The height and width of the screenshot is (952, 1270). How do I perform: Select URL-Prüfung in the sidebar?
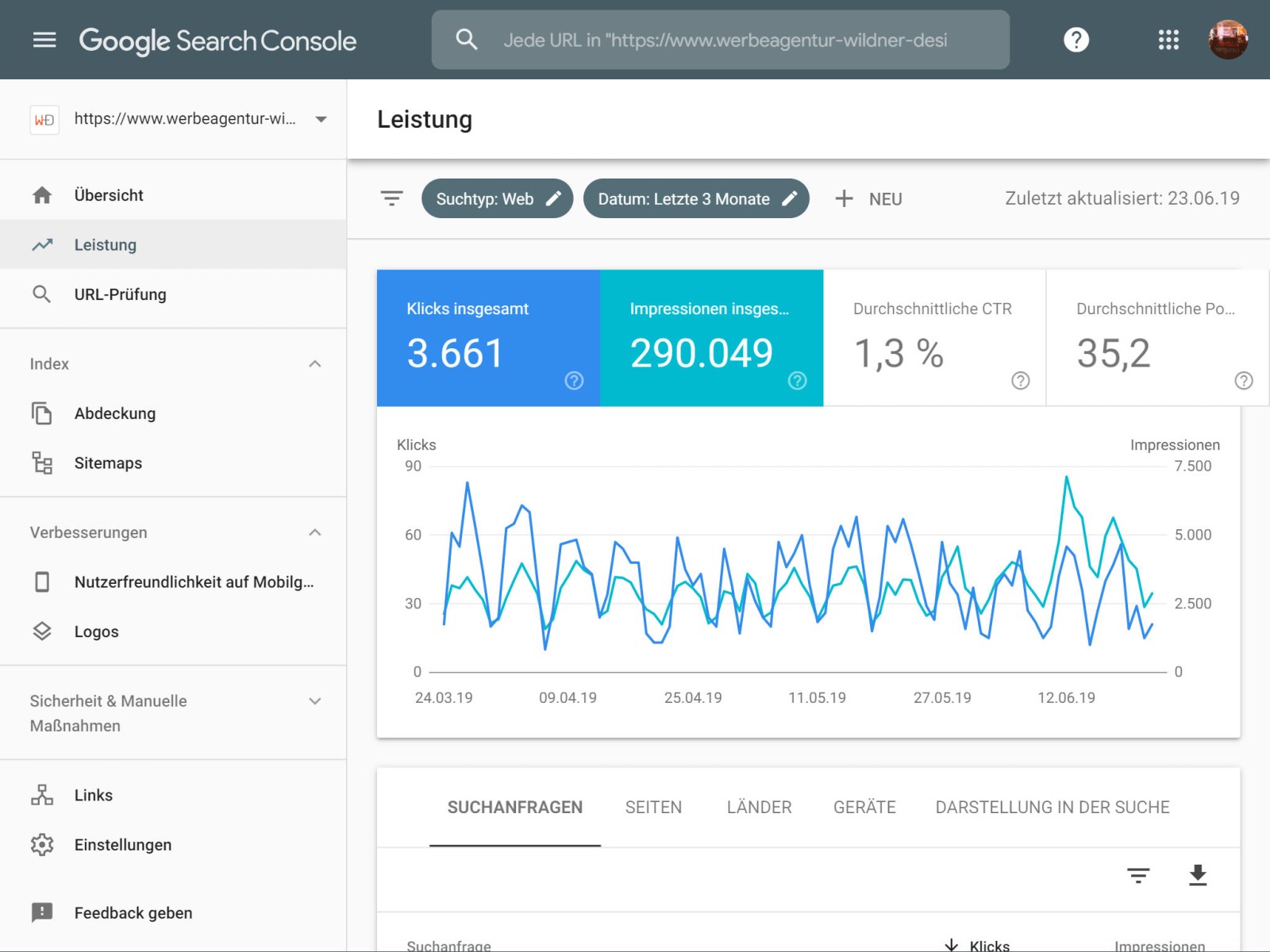pyautogui.click(x=120, y=294)
